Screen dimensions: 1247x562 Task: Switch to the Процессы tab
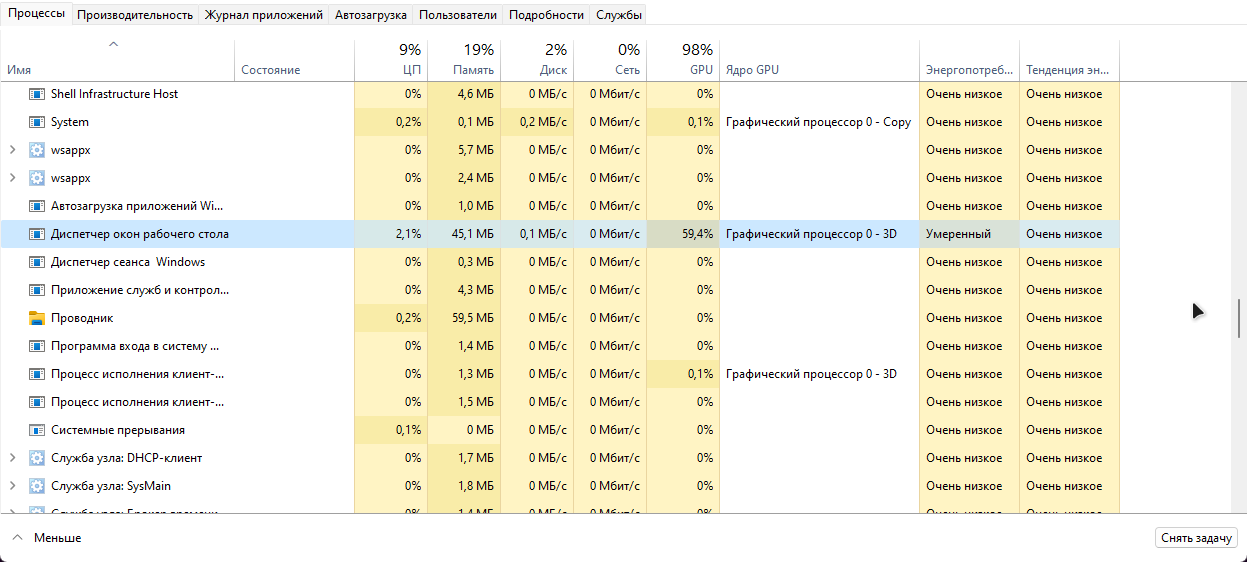(x=37, y=14)
